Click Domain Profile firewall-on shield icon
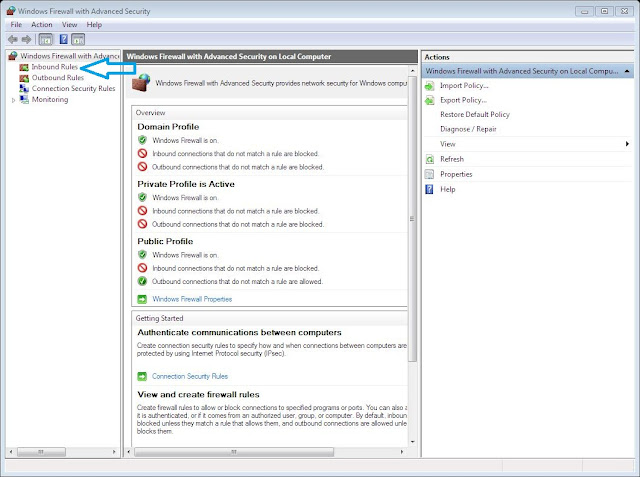The height and width of the screenshot is (477, 640). pyautogui.click(x=142, y=140)
